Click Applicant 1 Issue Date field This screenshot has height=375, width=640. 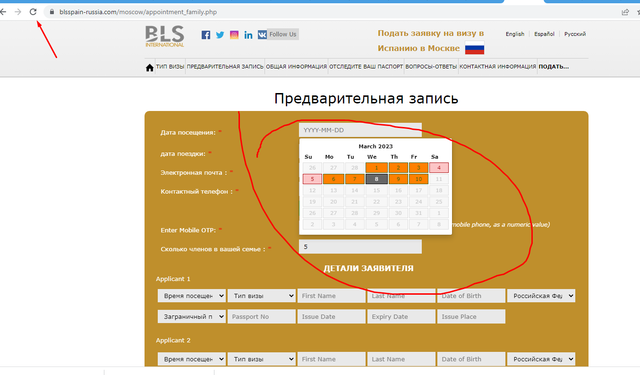point(331,317)
